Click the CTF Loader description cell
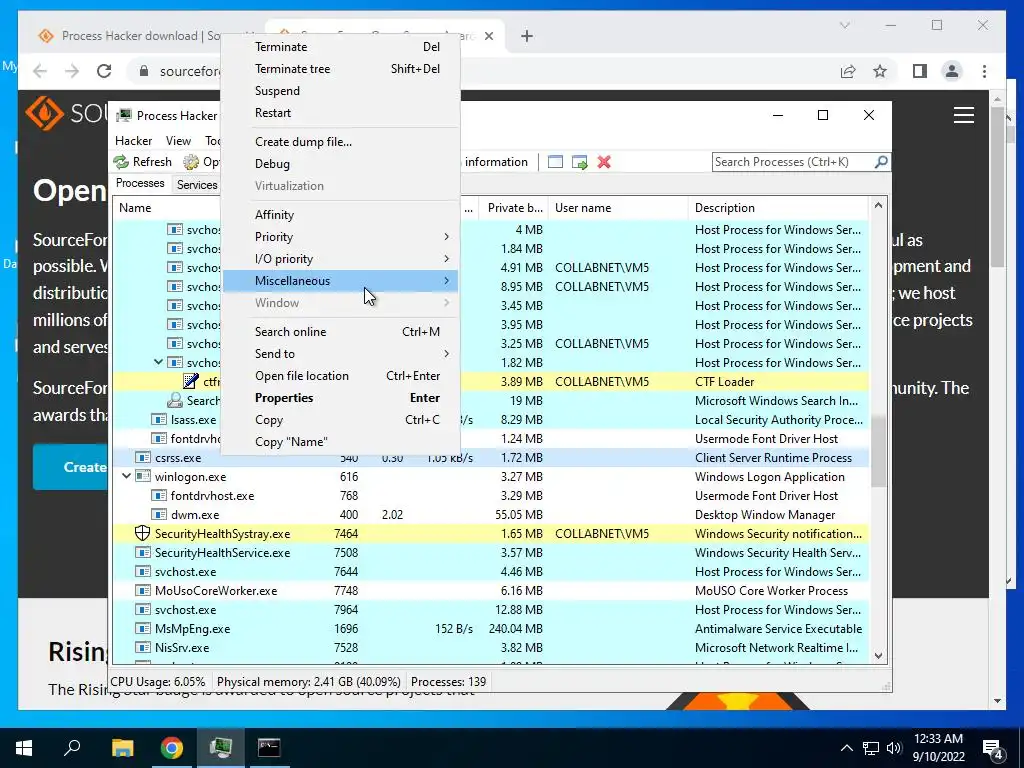This screenshot has height=768, width=1024. [x=725, y=381]
